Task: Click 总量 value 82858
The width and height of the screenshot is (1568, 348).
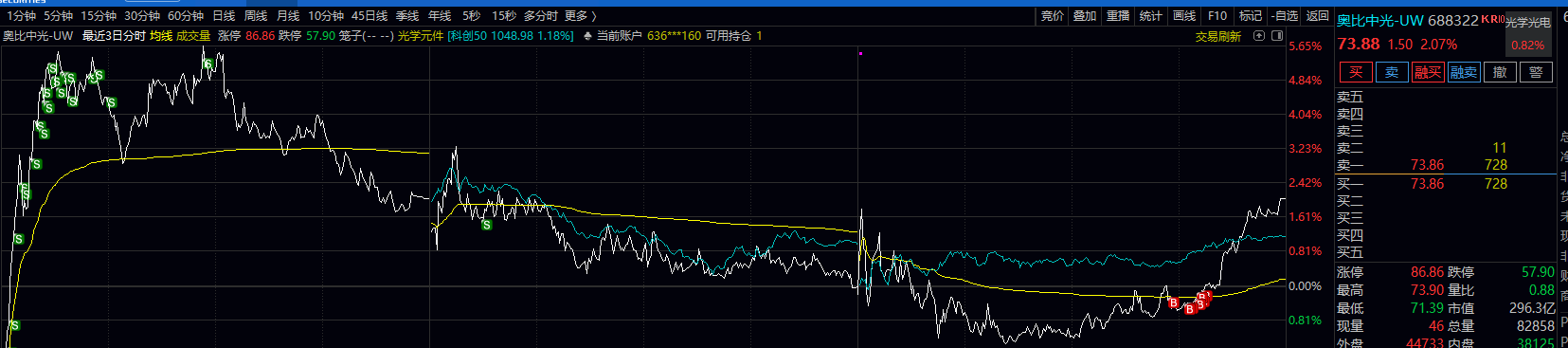Action: point(1536,325)
